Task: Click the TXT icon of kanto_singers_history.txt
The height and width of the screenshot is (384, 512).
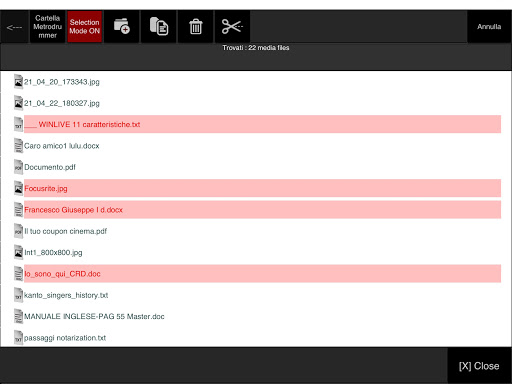Action: 18,295
